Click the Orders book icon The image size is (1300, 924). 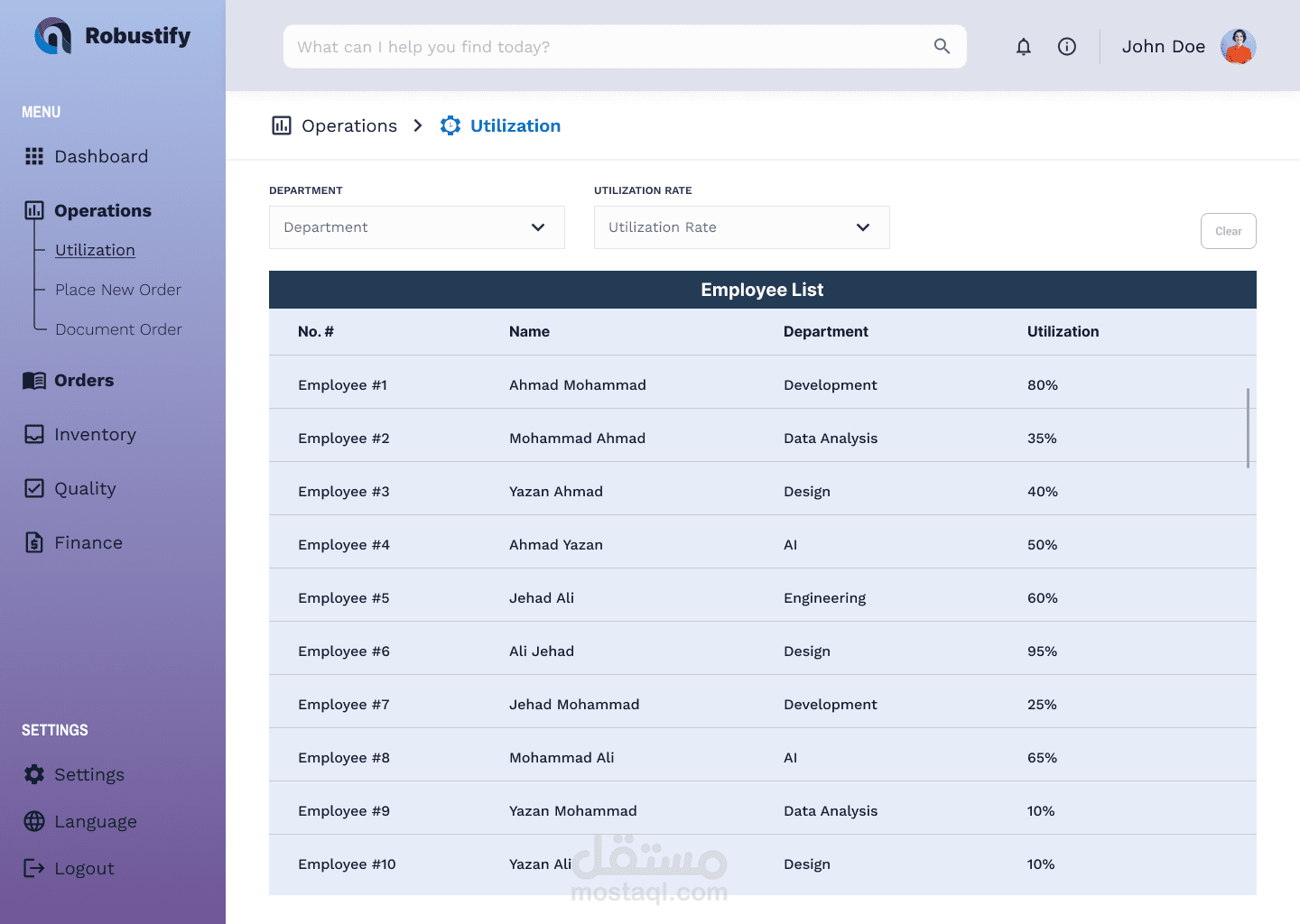(x=34, y=380)
